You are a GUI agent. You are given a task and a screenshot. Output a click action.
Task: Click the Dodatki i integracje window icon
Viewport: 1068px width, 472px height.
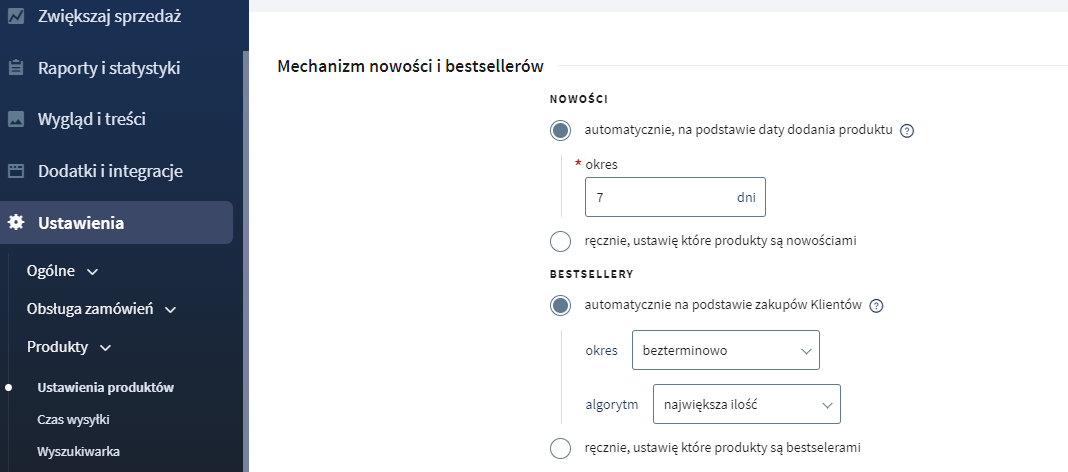click(16, 171)
